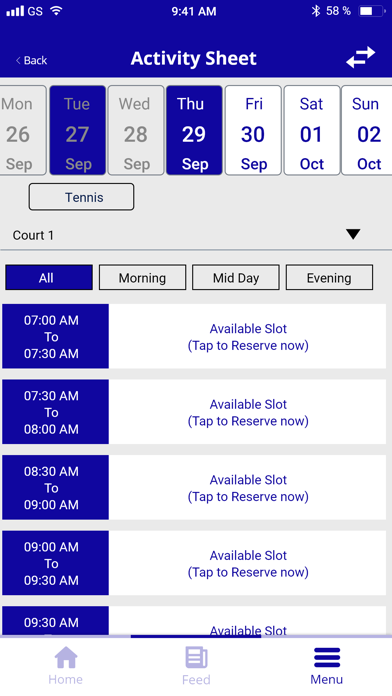Tap the 07:30 AM To 08:00 AM time label

tap(55, 412)
